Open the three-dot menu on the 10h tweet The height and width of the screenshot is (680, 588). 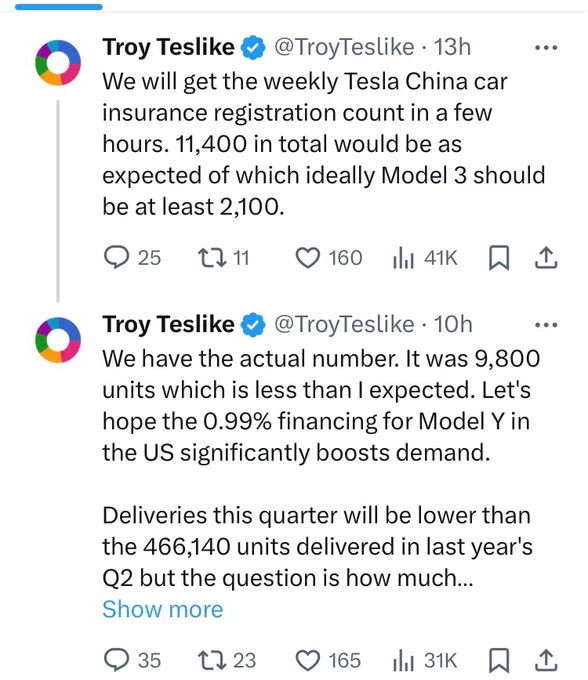[546, 325]
